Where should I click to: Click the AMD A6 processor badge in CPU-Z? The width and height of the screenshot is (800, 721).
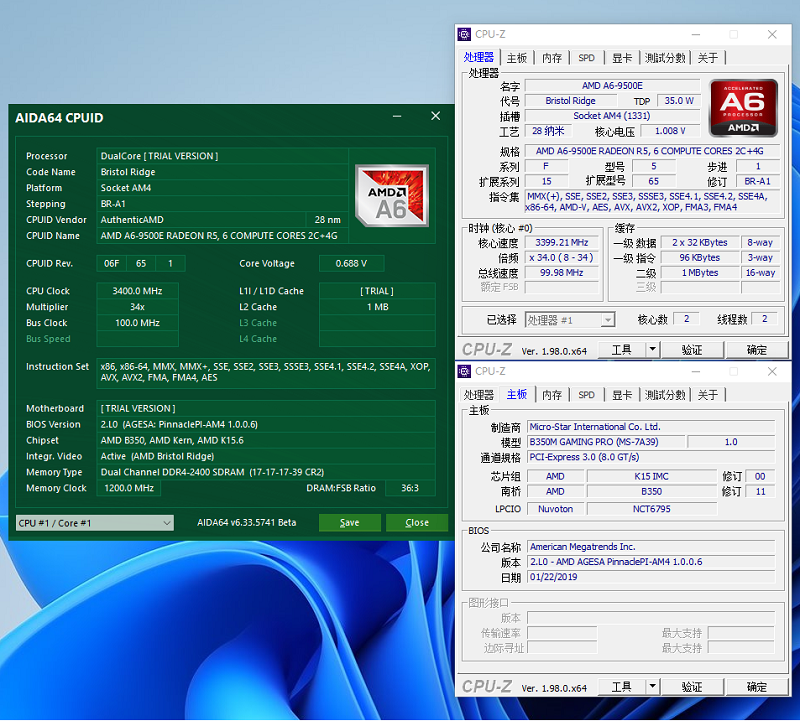coord(743,108)
